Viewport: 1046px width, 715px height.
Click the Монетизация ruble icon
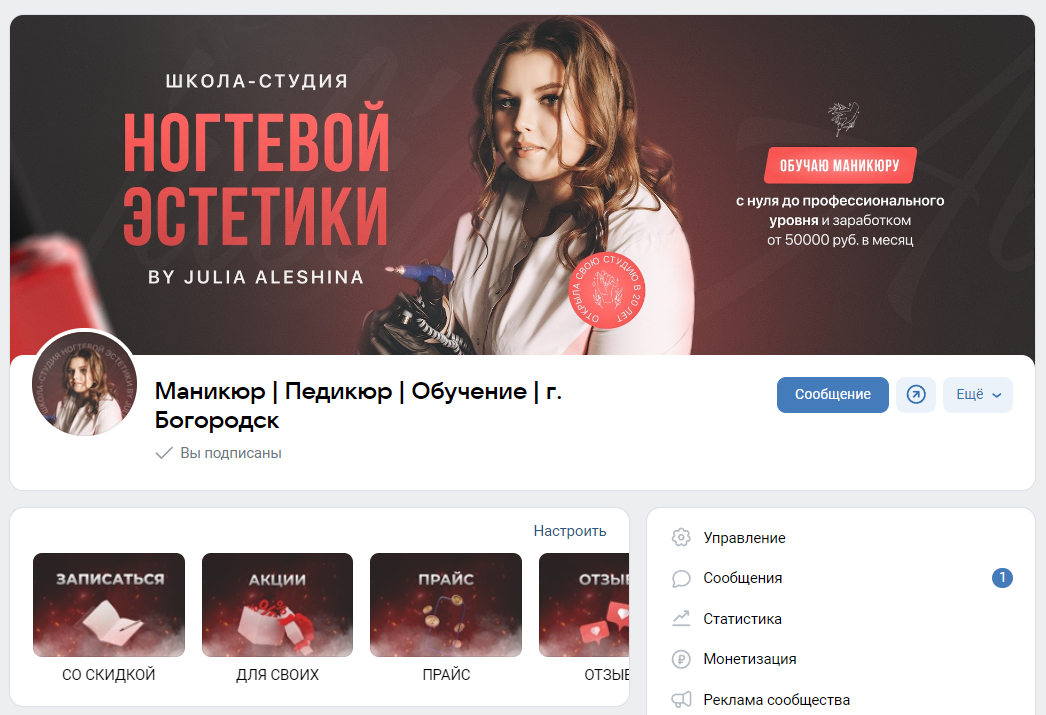tap(681, 659)
